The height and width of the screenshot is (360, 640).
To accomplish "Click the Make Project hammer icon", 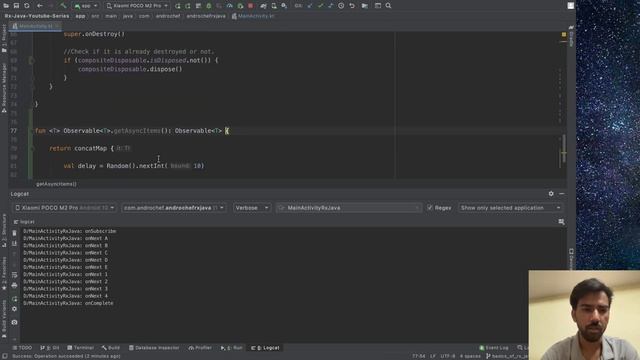I will pos(62,6).
